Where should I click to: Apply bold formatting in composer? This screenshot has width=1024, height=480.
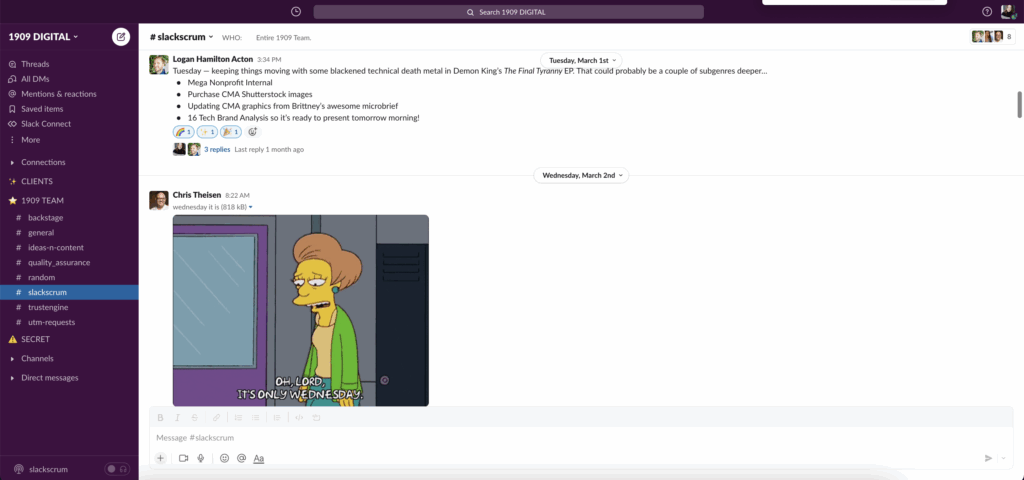161,417
